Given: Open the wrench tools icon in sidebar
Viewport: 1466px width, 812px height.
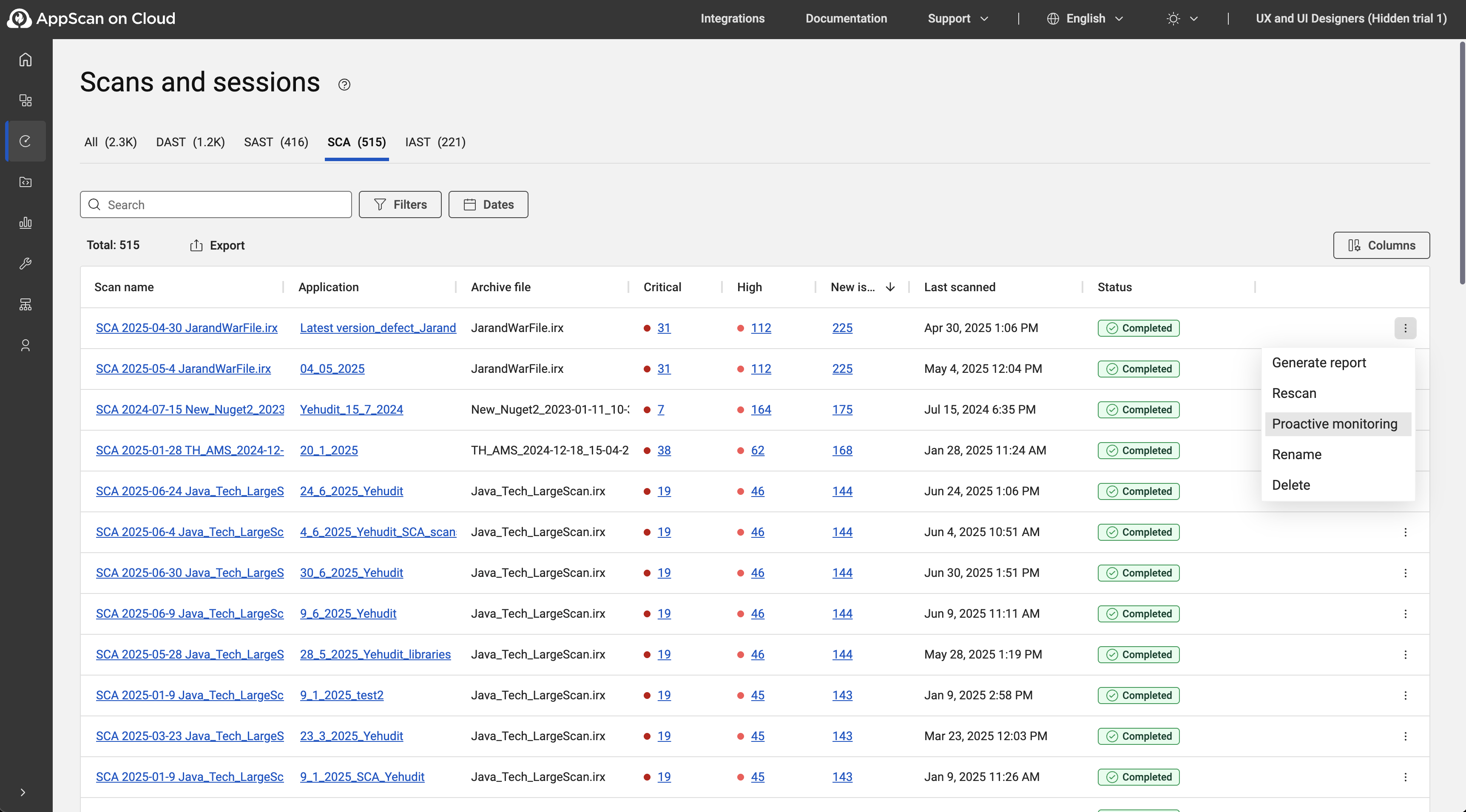Looking at the screenshot, I should (25, 264).
